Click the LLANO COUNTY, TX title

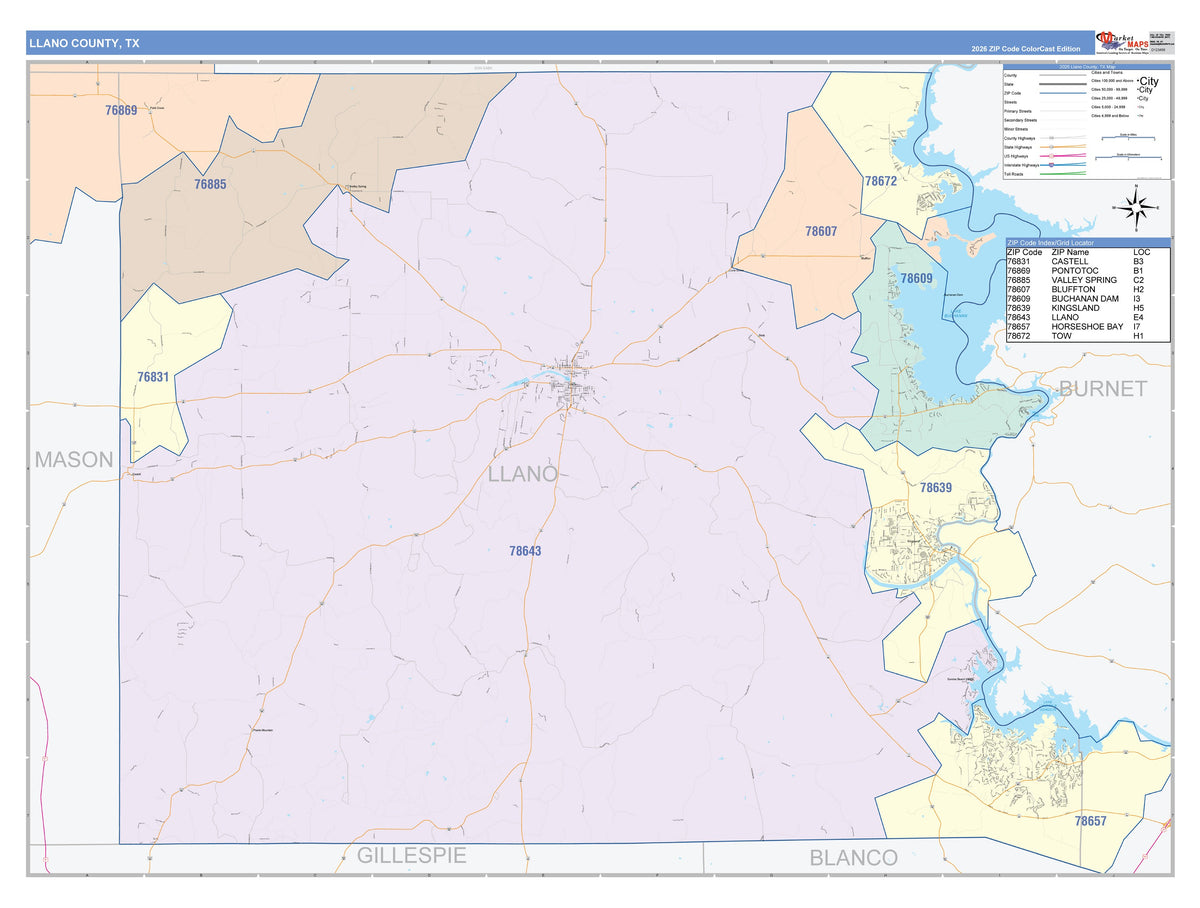[x=84, y=43]
